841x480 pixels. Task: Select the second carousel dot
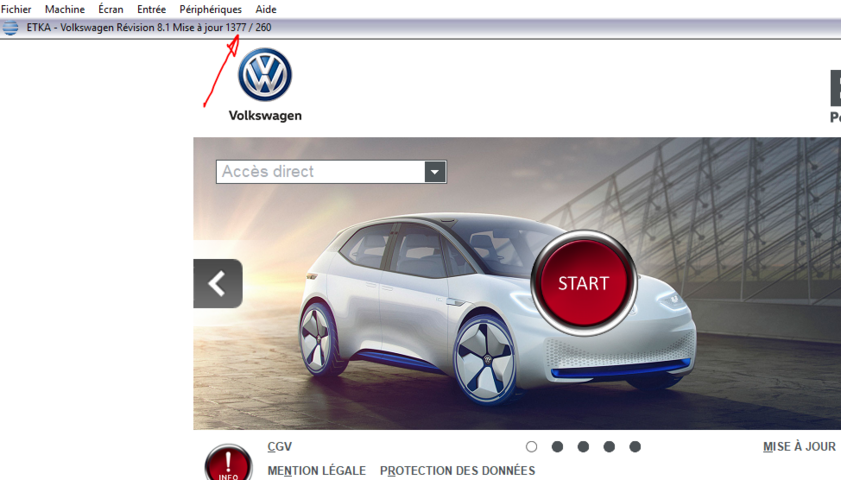[557, 447]
